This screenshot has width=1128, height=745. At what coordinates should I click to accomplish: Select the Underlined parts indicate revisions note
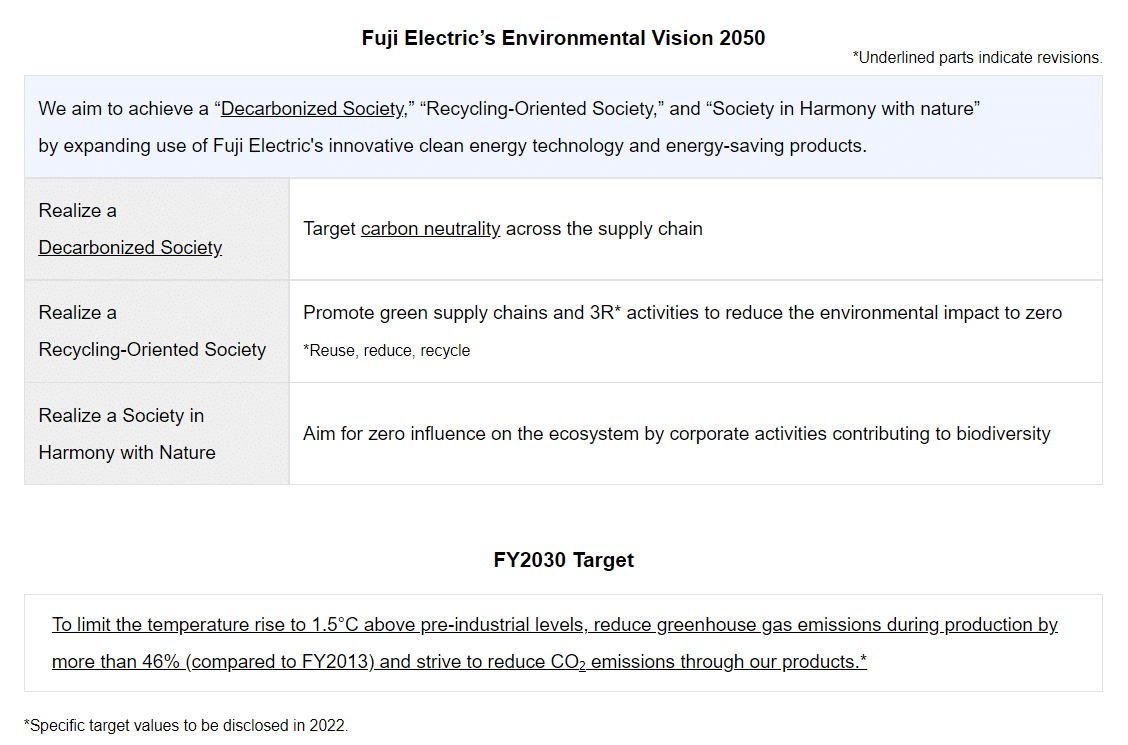click(977, 58)
